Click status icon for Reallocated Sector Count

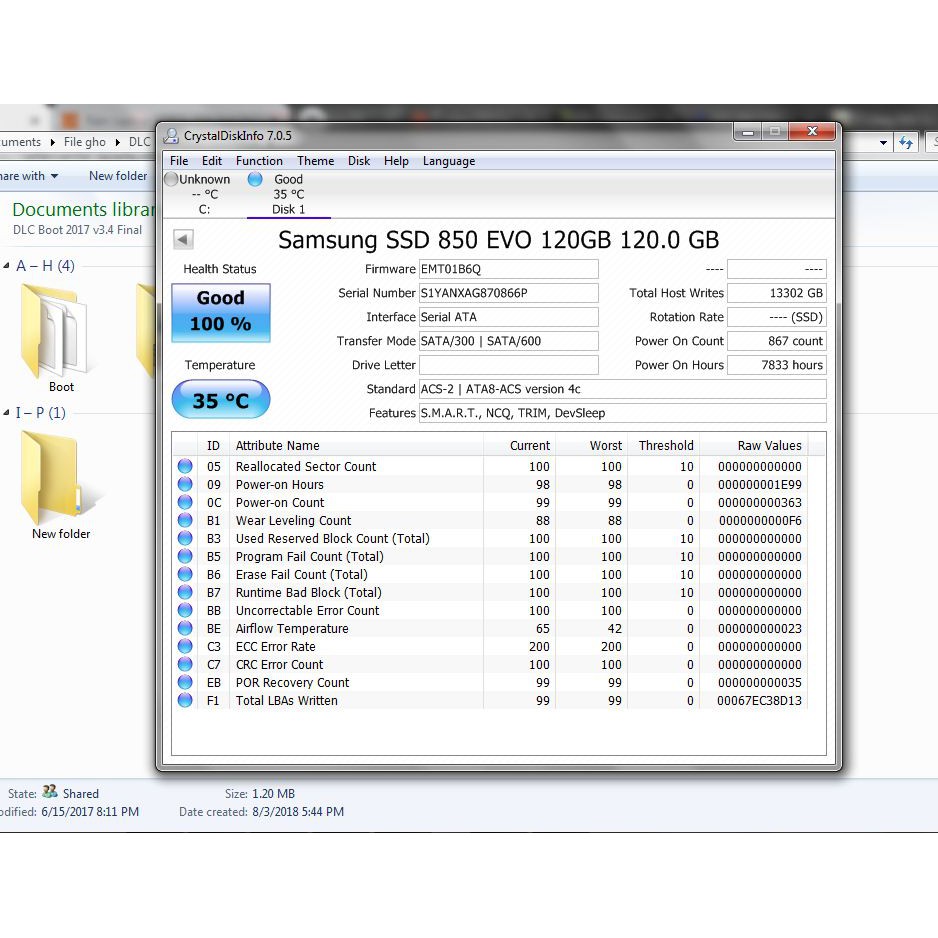click(x=185, y=466)
